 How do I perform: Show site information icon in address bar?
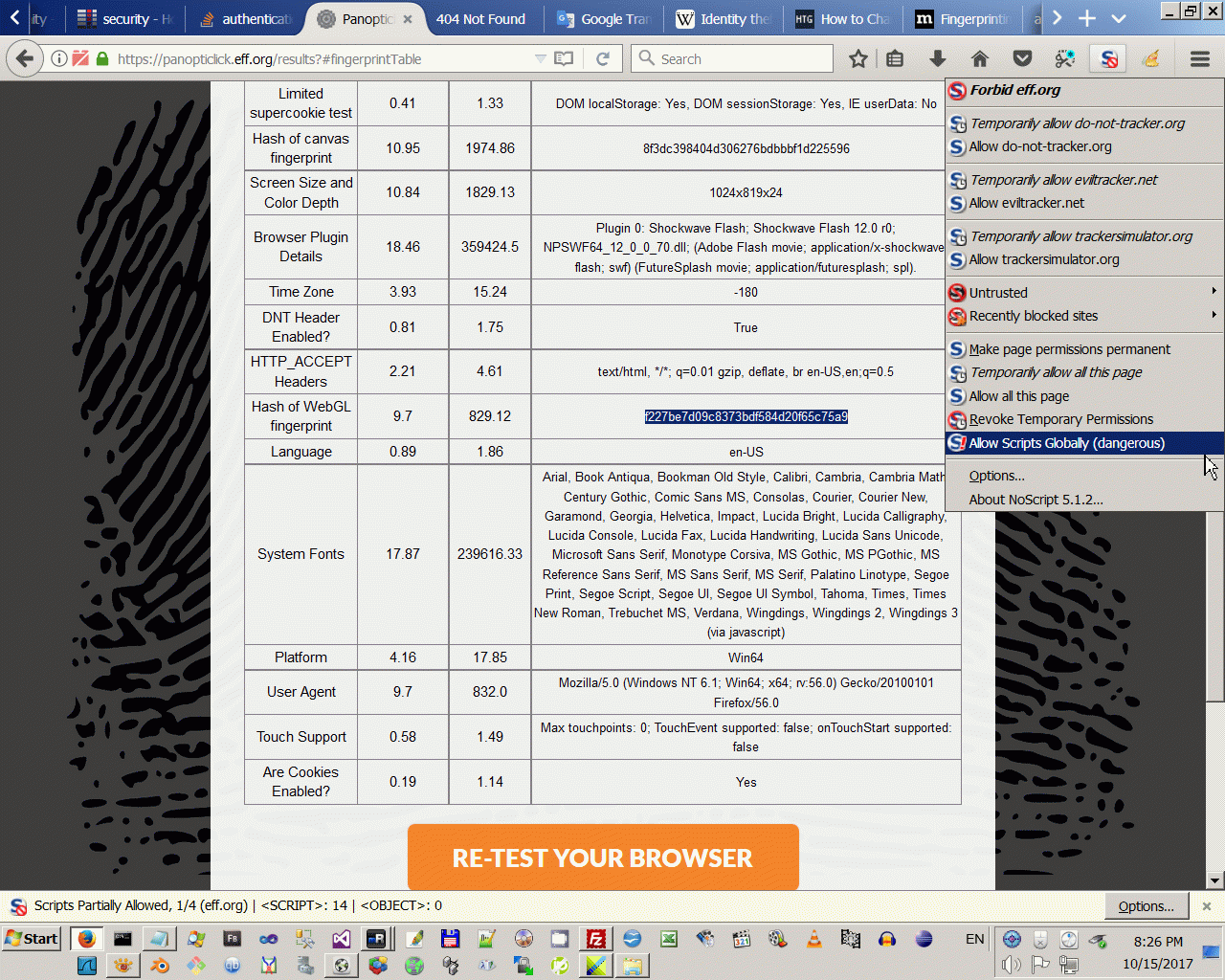point(59,59)
